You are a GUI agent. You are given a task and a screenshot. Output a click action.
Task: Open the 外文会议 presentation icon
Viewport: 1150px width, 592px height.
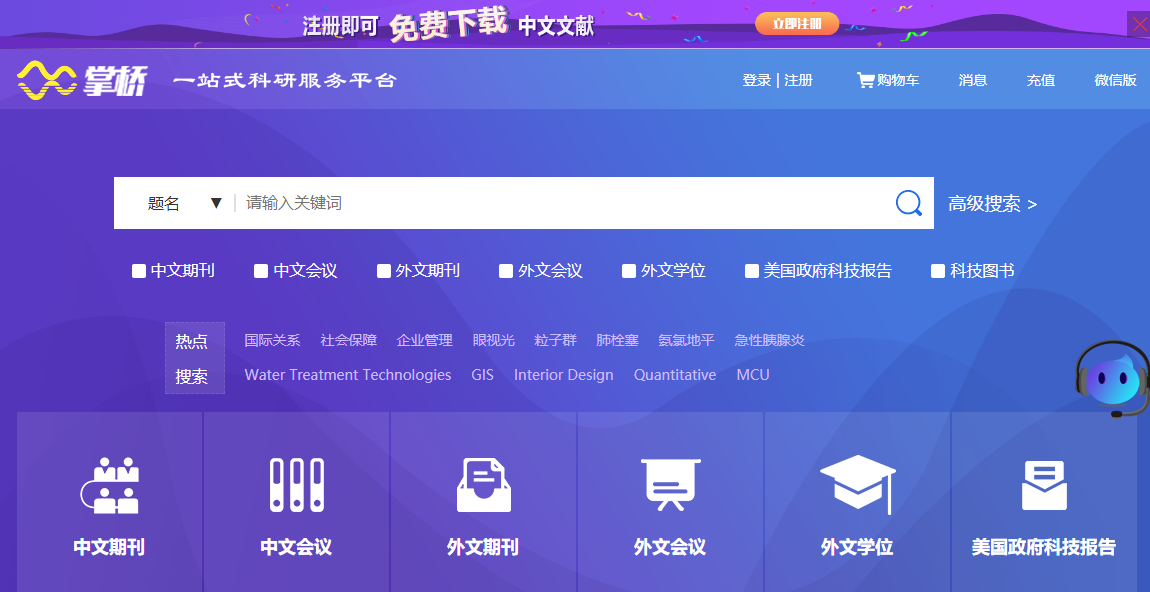pos(669,483)
